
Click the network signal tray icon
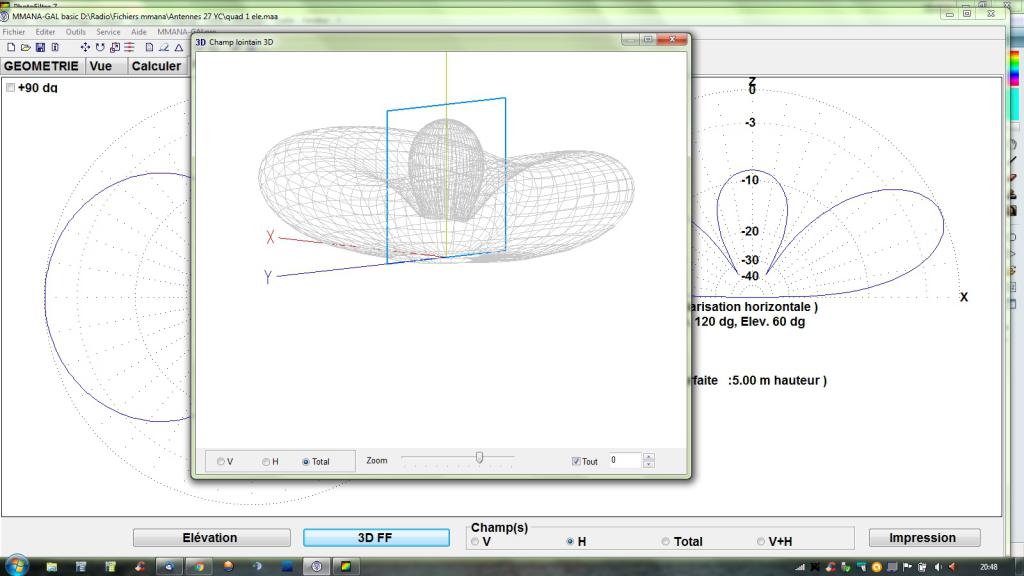tap(800, 567)
